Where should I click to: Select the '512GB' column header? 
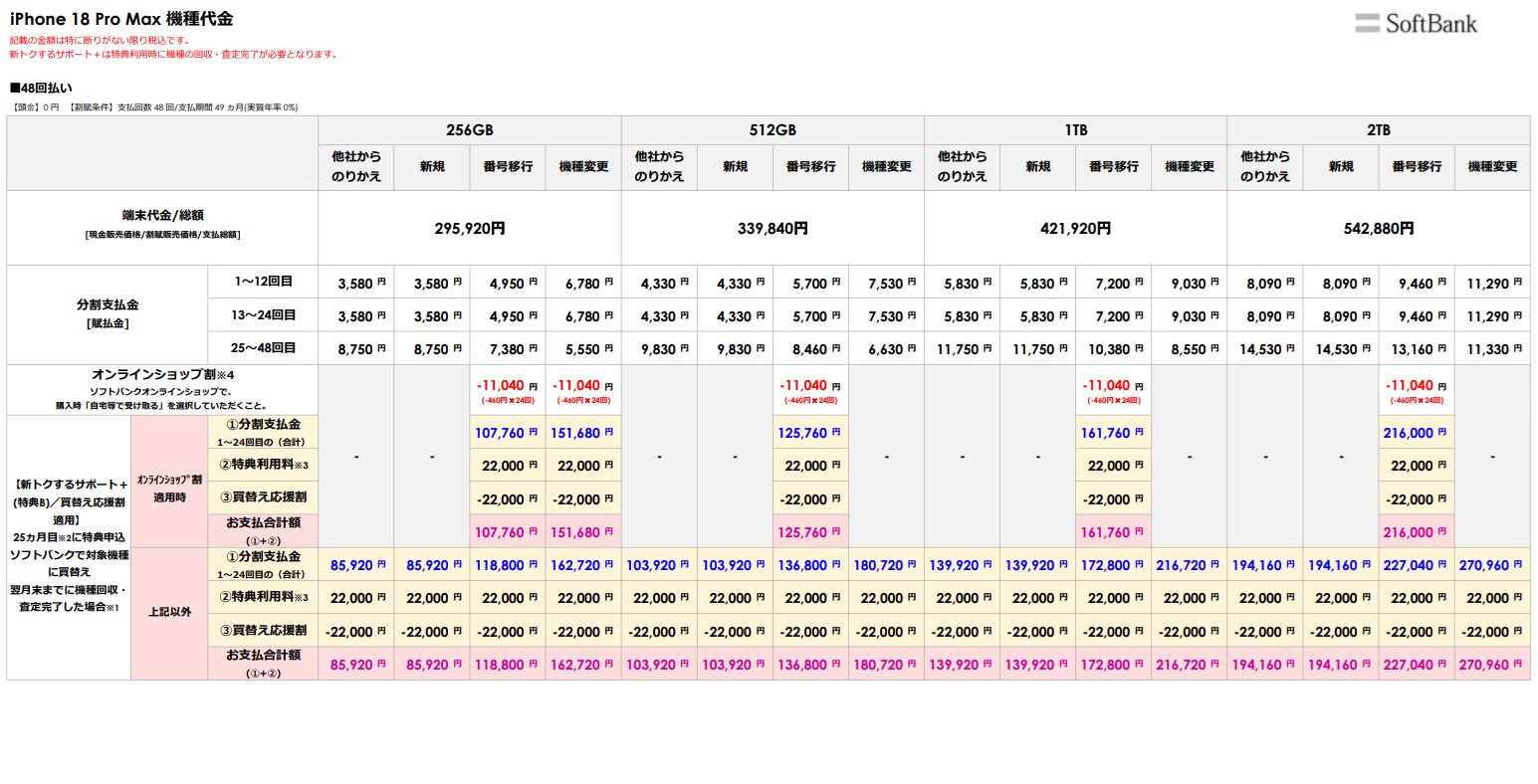772,130
